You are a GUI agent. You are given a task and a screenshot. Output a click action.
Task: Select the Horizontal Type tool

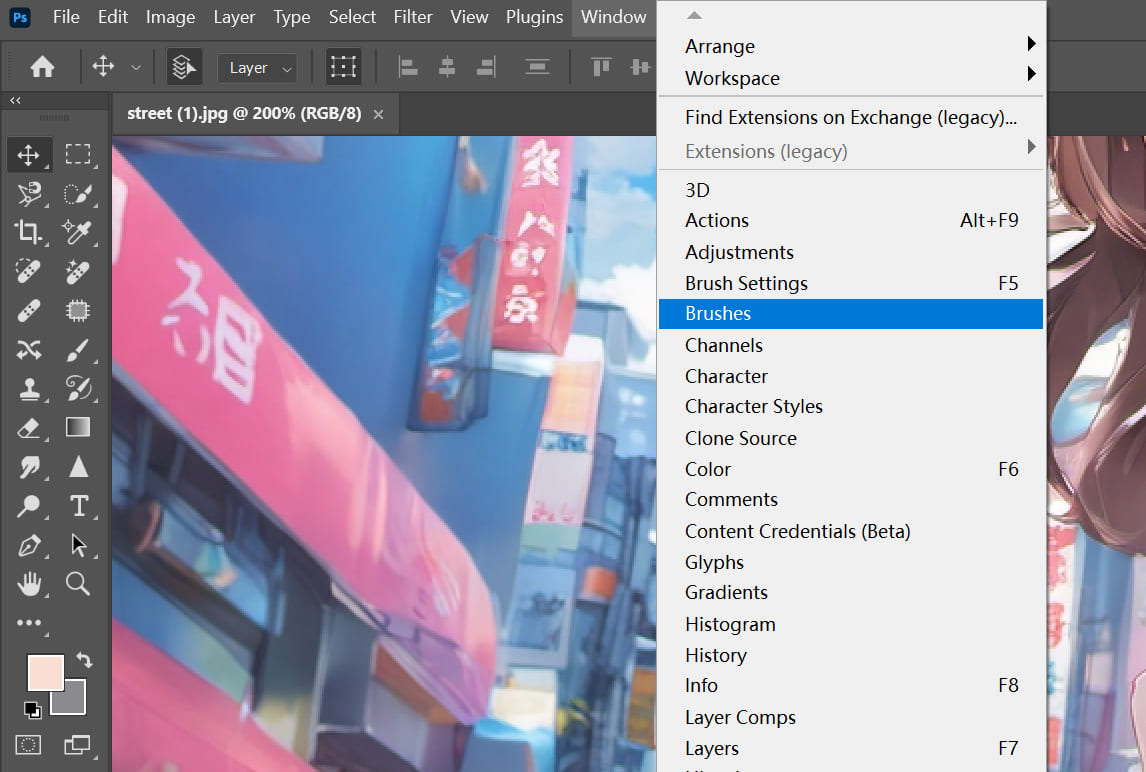coord(78,506)
